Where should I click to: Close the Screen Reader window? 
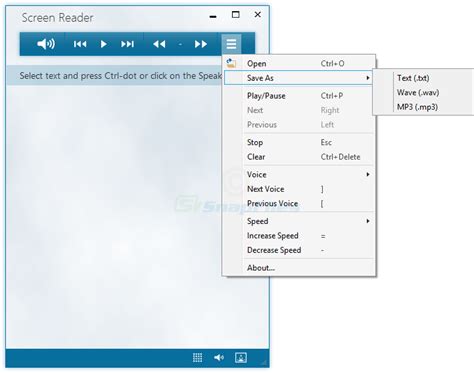[258, 15]
